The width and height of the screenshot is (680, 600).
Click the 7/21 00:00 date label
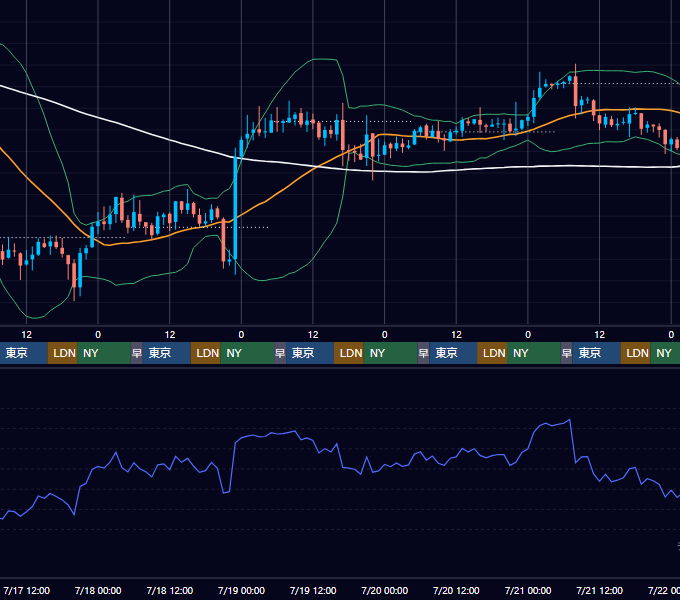click(x=528, y=590)
